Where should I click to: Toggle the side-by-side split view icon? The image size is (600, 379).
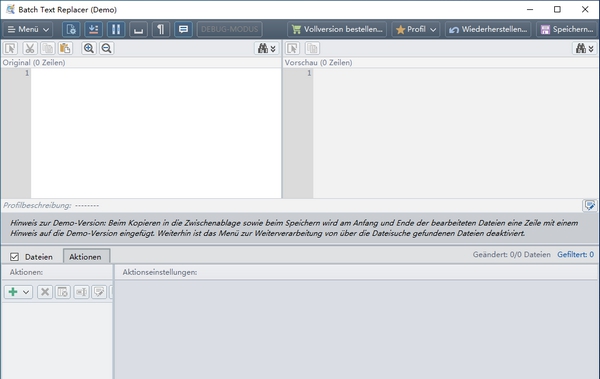point(116,29)
